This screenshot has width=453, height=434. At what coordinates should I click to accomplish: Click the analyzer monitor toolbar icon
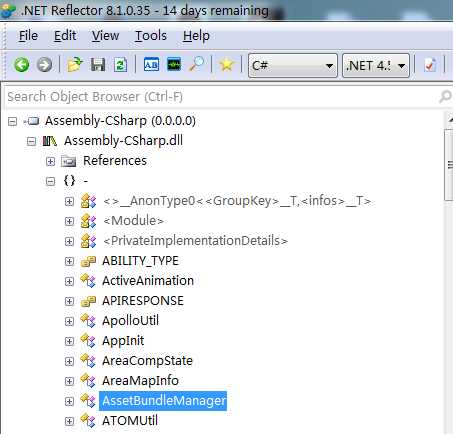[174, 64]
